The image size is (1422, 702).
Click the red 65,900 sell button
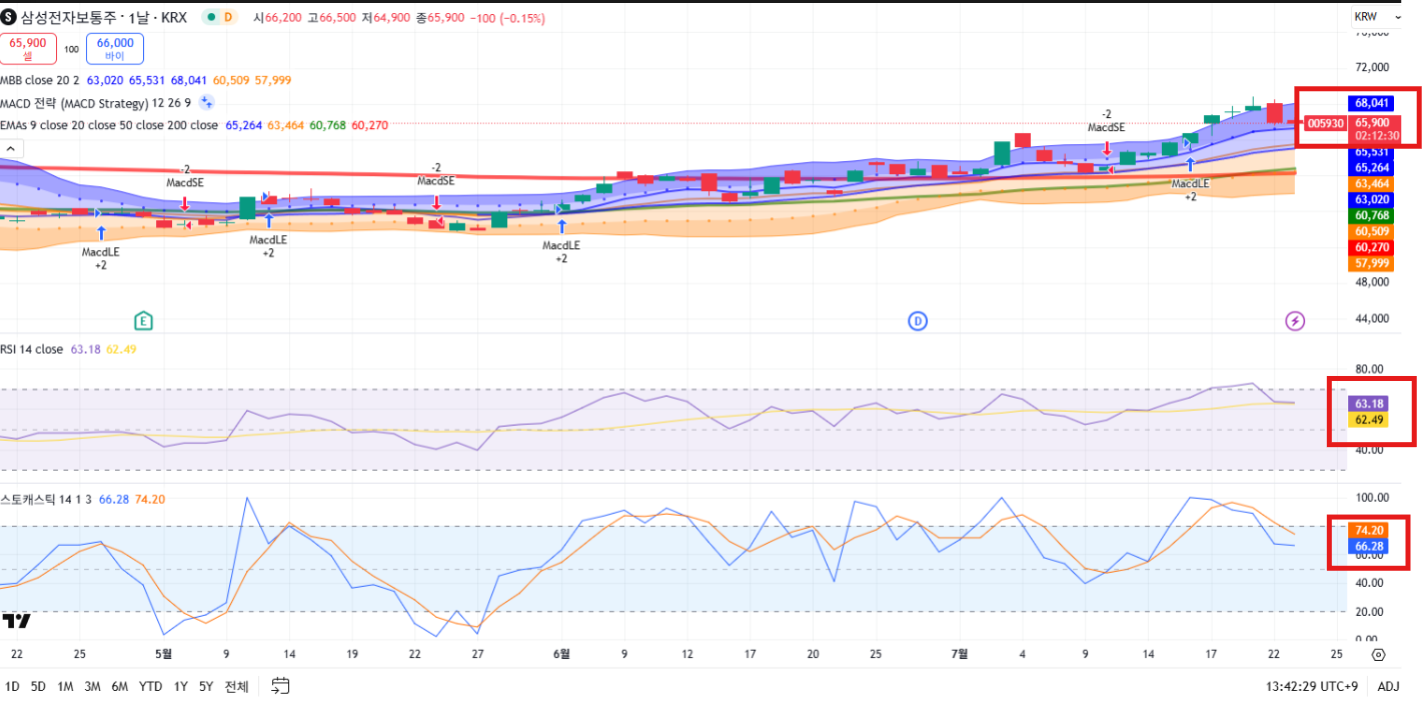(27, 48)
